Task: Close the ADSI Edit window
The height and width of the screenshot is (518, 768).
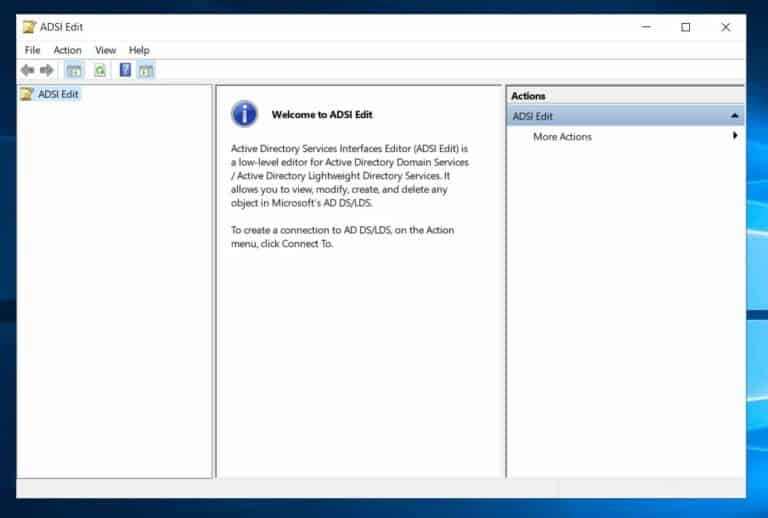Action: [x=726, y=27]
